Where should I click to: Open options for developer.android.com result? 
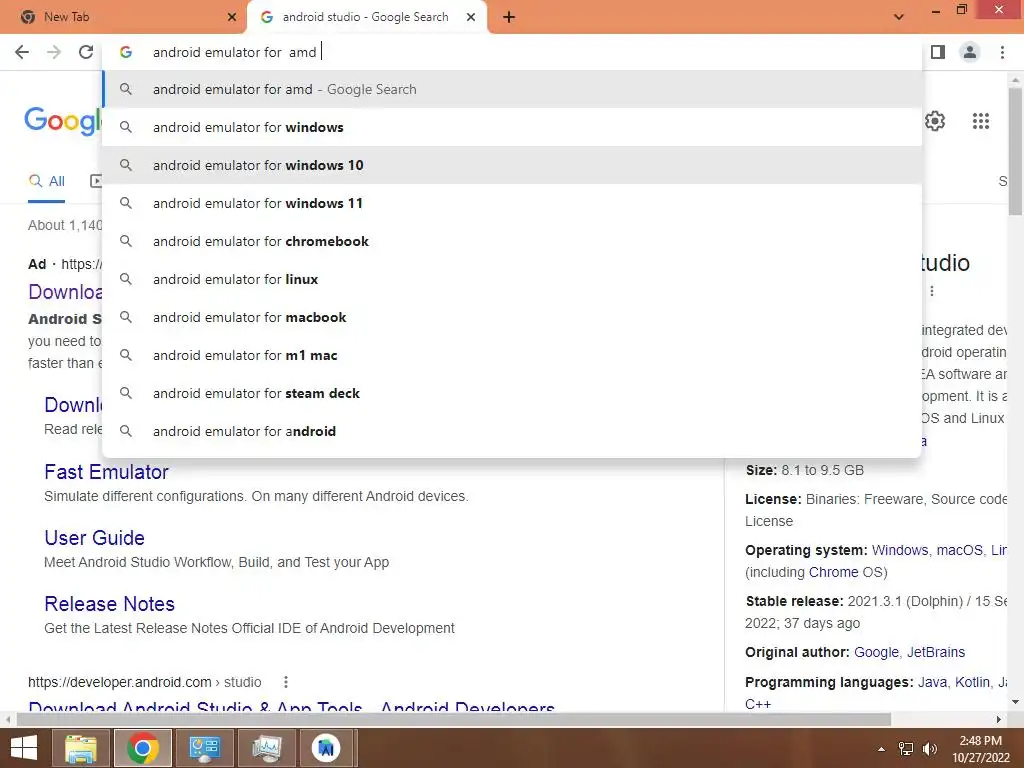(285, 682)
